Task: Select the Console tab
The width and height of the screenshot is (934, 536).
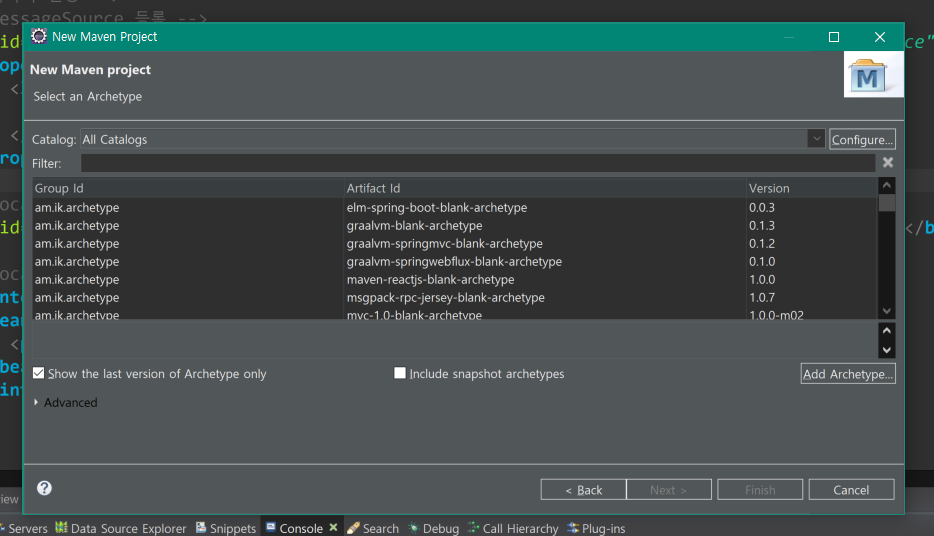Action: tap(294, 528)
